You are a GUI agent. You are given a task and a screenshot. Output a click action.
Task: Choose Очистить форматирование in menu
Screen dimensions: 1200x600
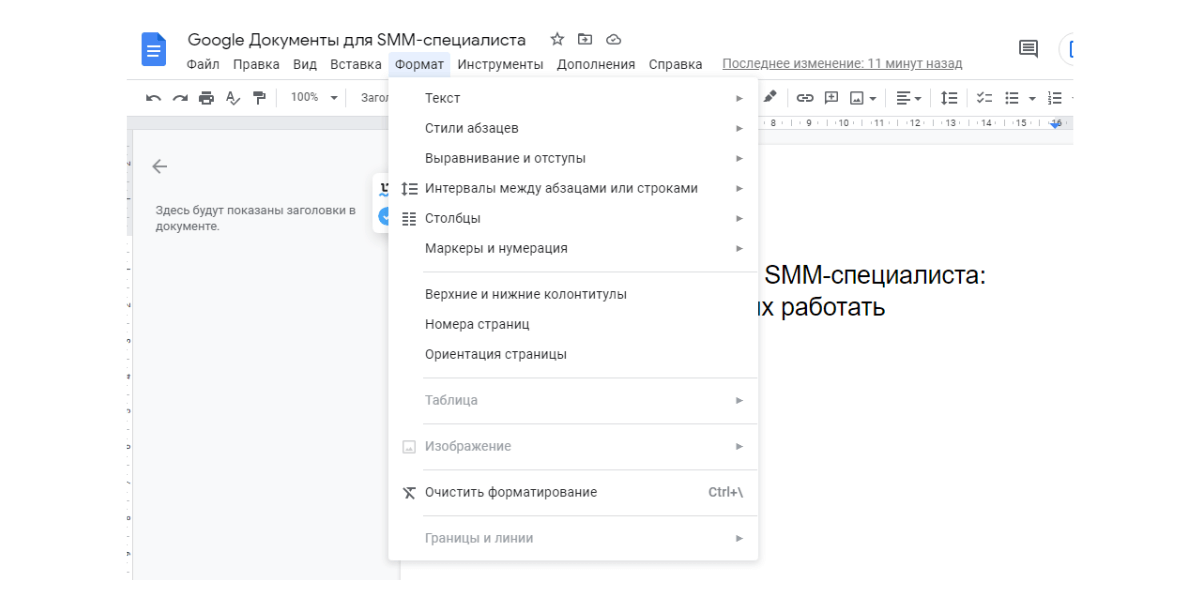510,492
